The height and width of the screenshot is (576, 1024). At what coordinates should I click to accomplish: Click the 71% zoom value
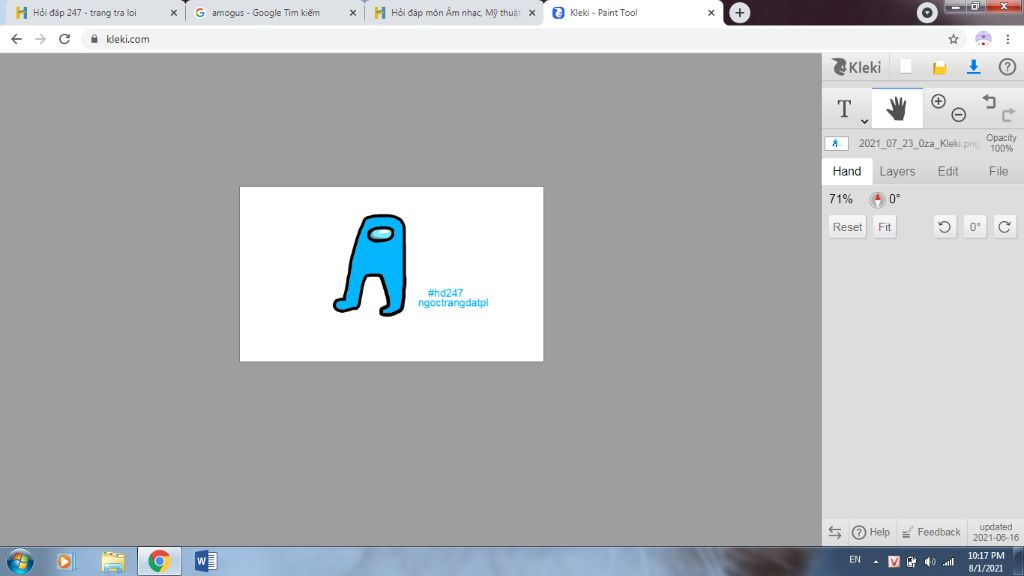(x=841, y=199)
